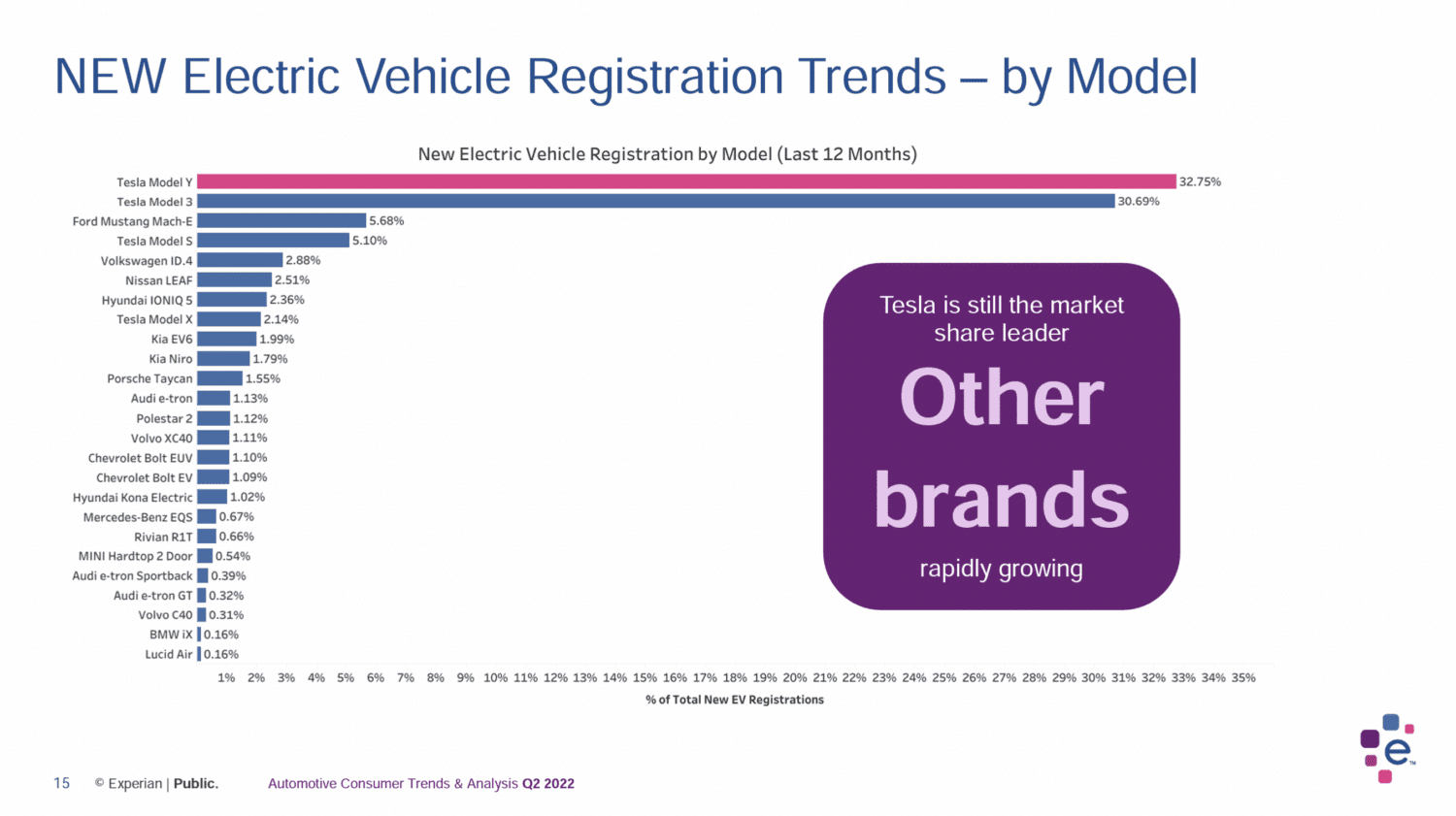The height and width of the screenshot is (816, 1456).
Task: Click the 'Volkswagen ID.4' row label
Action: 147,261
